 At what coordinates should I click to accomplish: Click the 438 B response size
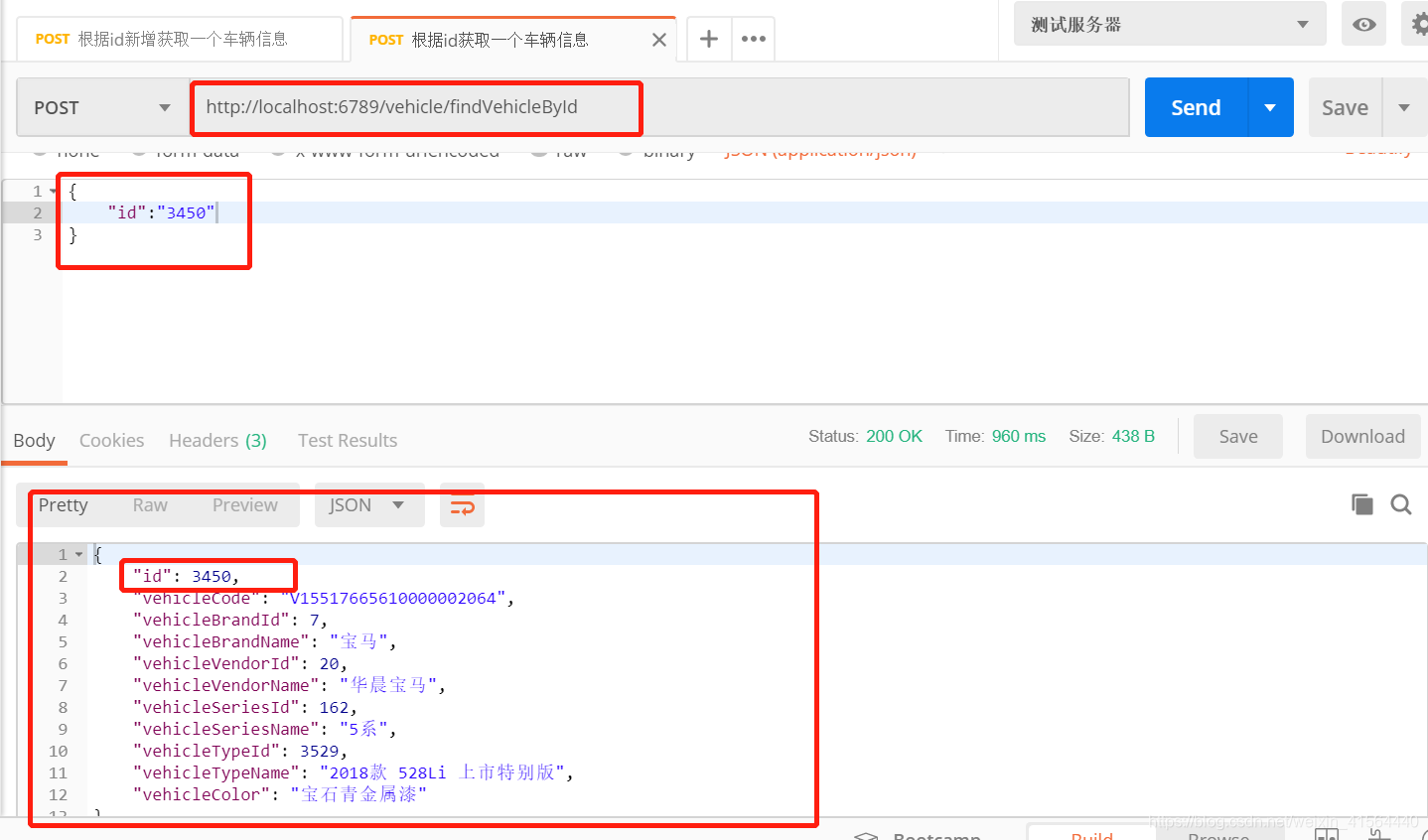coord(1133,436)
